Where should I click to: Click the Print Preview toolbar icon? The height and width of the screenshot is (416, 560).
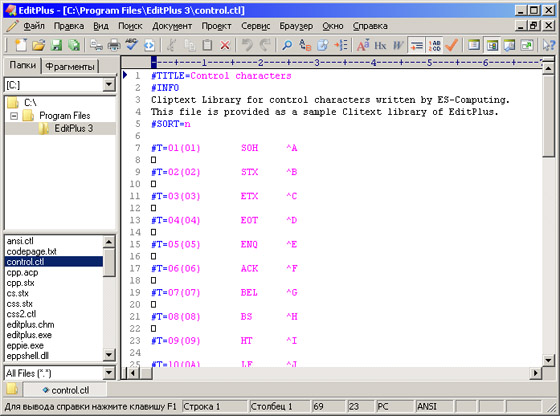coord(96,45)
